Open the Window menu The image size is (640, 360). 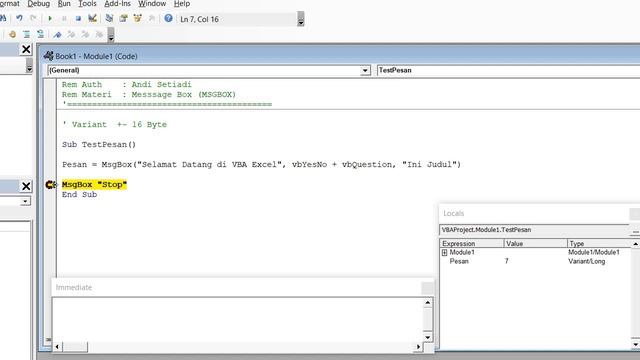152,4
